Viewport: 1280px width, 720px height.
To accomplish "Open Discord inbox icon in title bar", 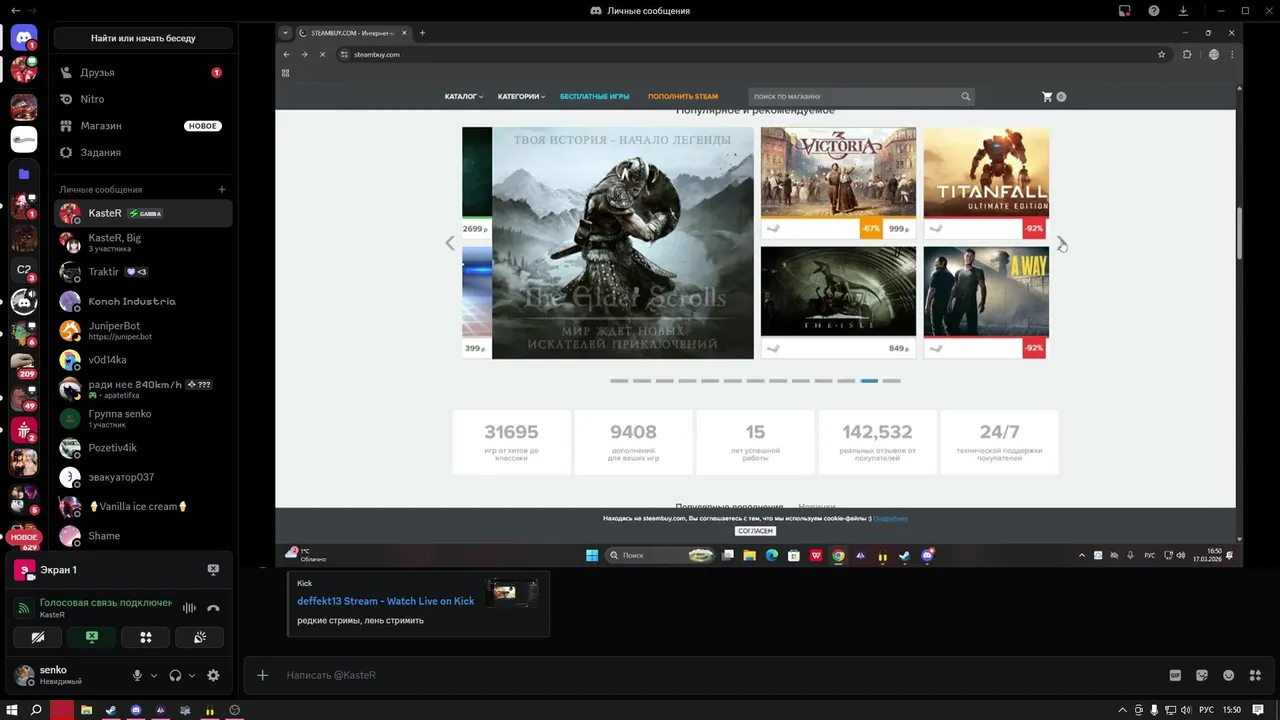I will coord(1125,11).
